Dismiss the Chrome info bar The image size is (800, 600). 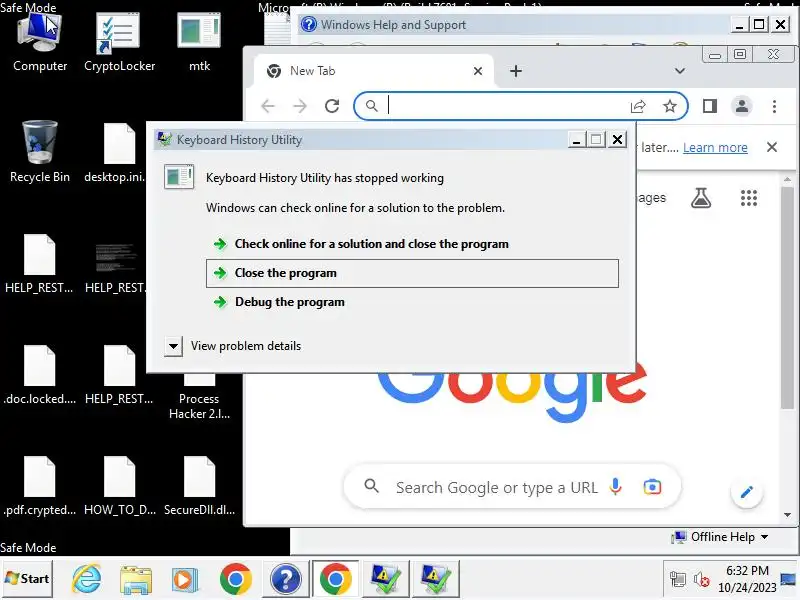tap(771, 147)
